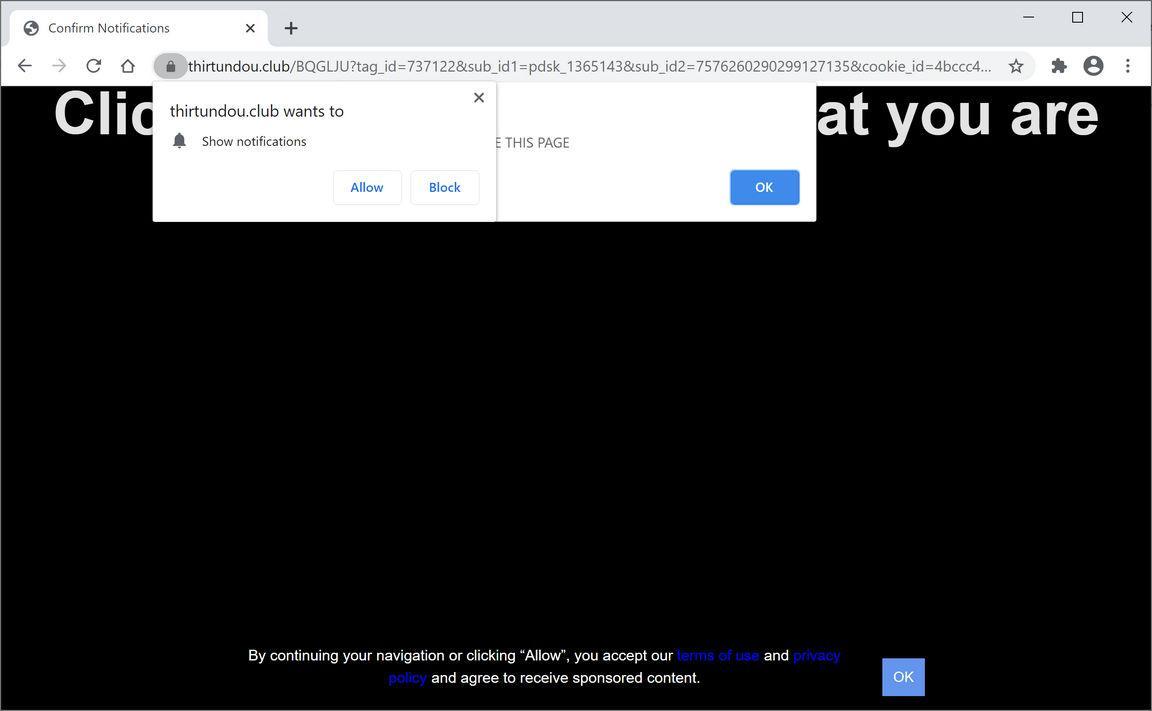
Task: Click the 'thirtundou.club wants to' text
Action: pyautogui.click(x=256, y=111)
